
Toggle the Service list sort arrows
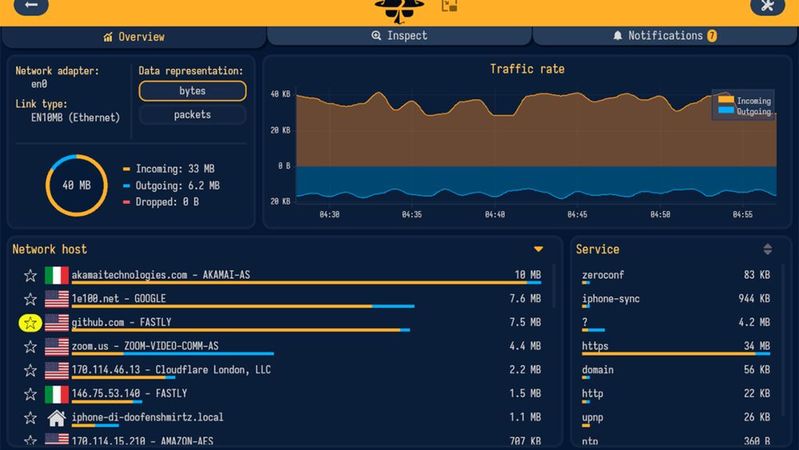(767, 249)
